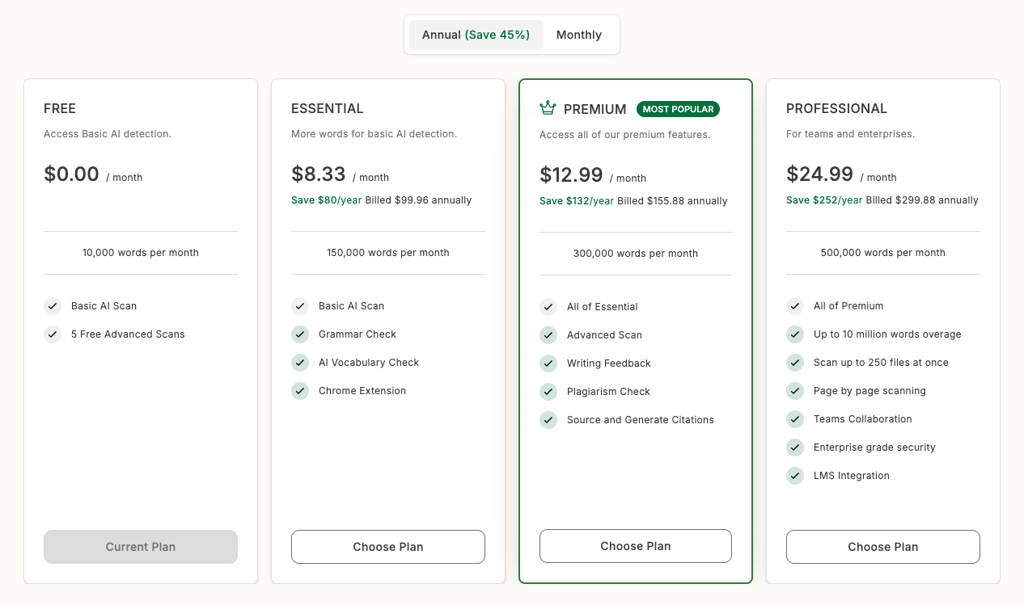The height and width of the screenshot is (605, 1024).
Task: Click checkmark beside Page by page scanning
Action: coord(795,391)
